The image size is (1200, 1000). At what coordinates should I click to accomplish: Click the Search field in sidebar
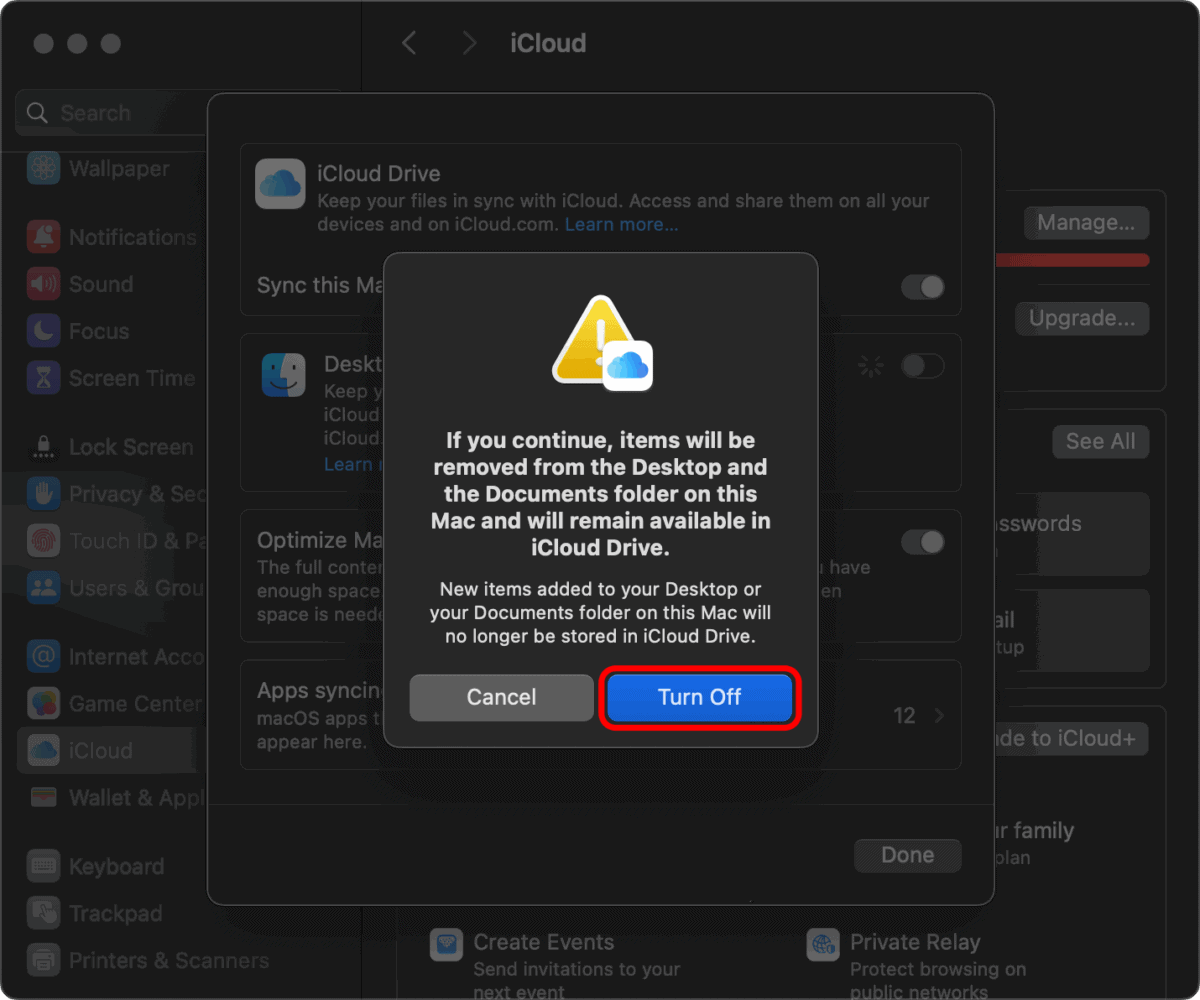(x=112, y=113)
